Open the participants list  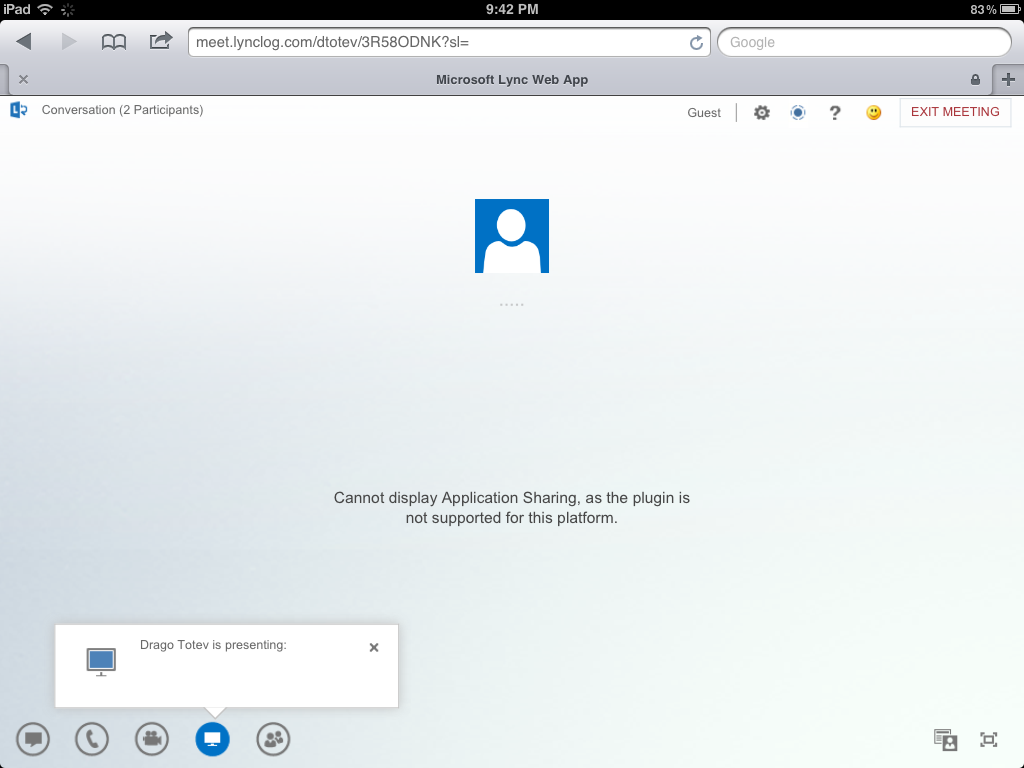[273, 739]
